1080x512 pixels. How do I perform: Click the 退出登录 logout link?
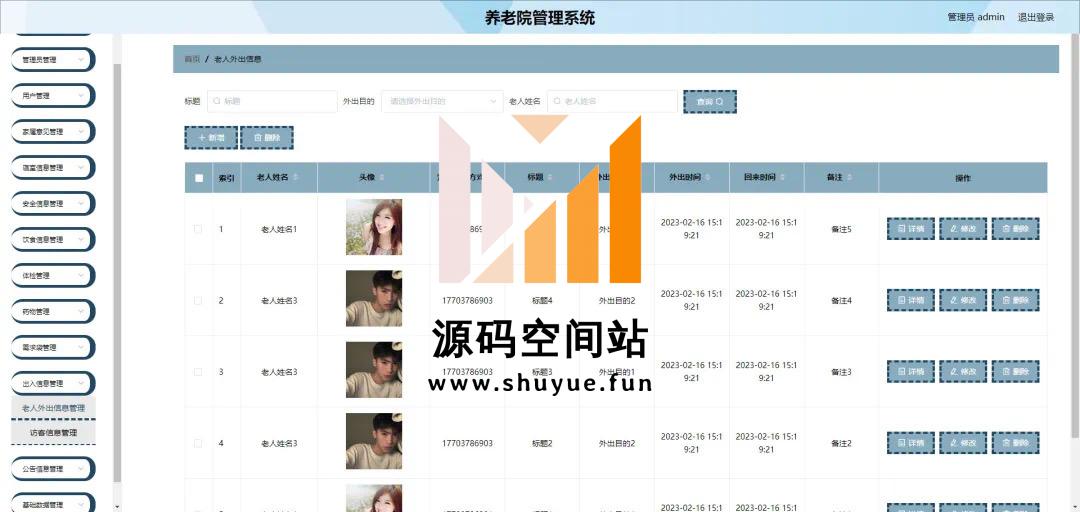[1036, 17]
